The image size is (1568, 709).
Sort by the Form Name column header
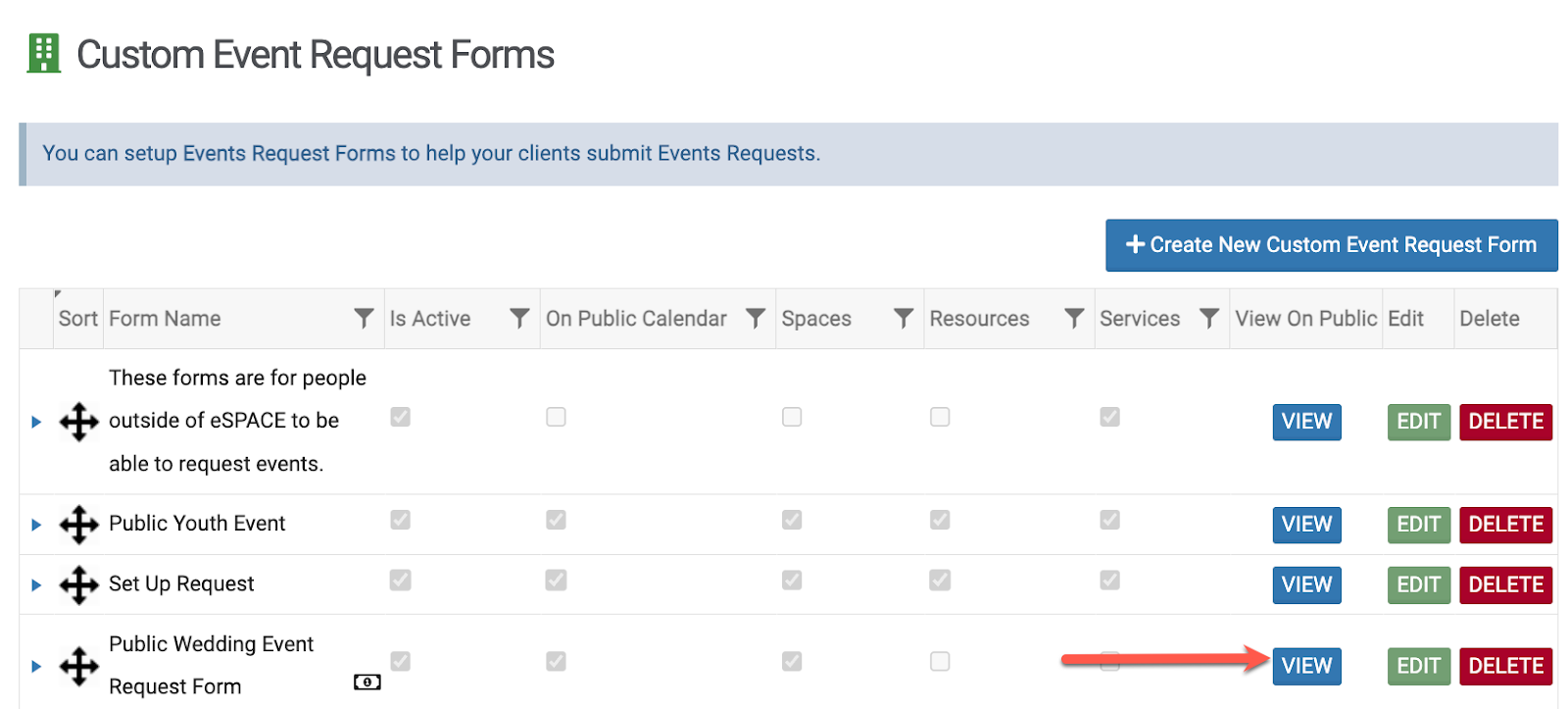(165, 319)
